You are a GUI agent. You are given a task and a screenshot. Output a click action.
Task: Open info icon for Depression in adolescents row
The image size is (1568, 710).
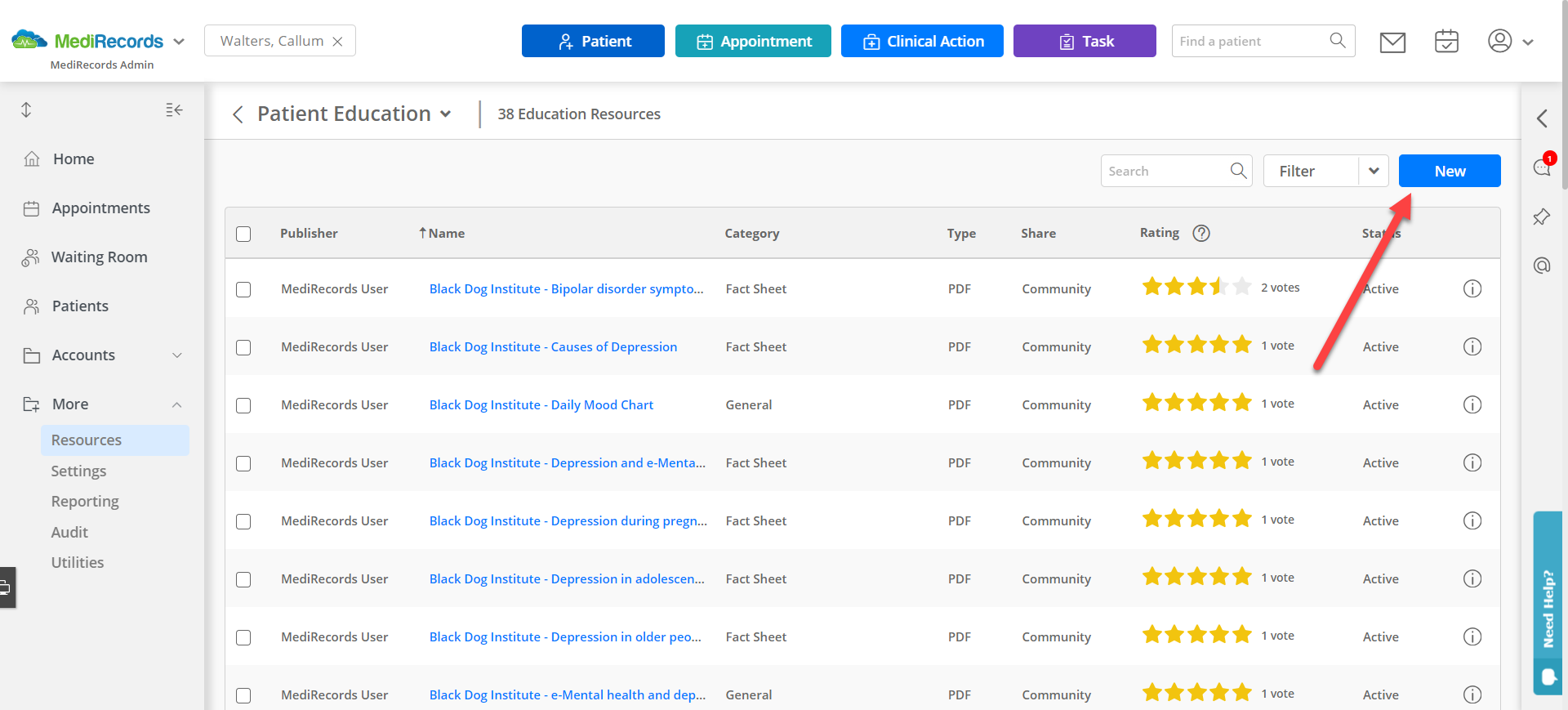[x=1472, y=578]
